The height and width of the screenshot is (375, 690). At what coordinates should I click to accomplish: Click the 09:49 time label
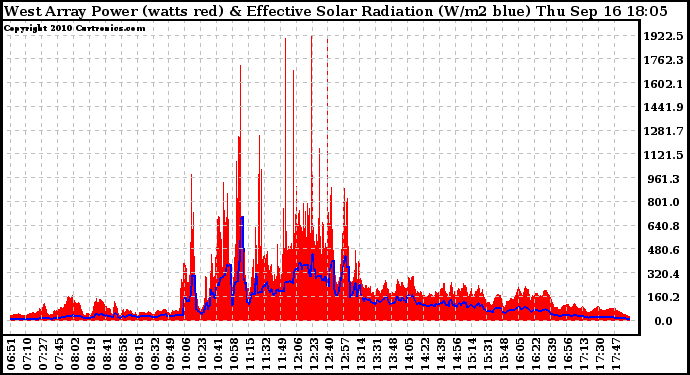[170, 354]
